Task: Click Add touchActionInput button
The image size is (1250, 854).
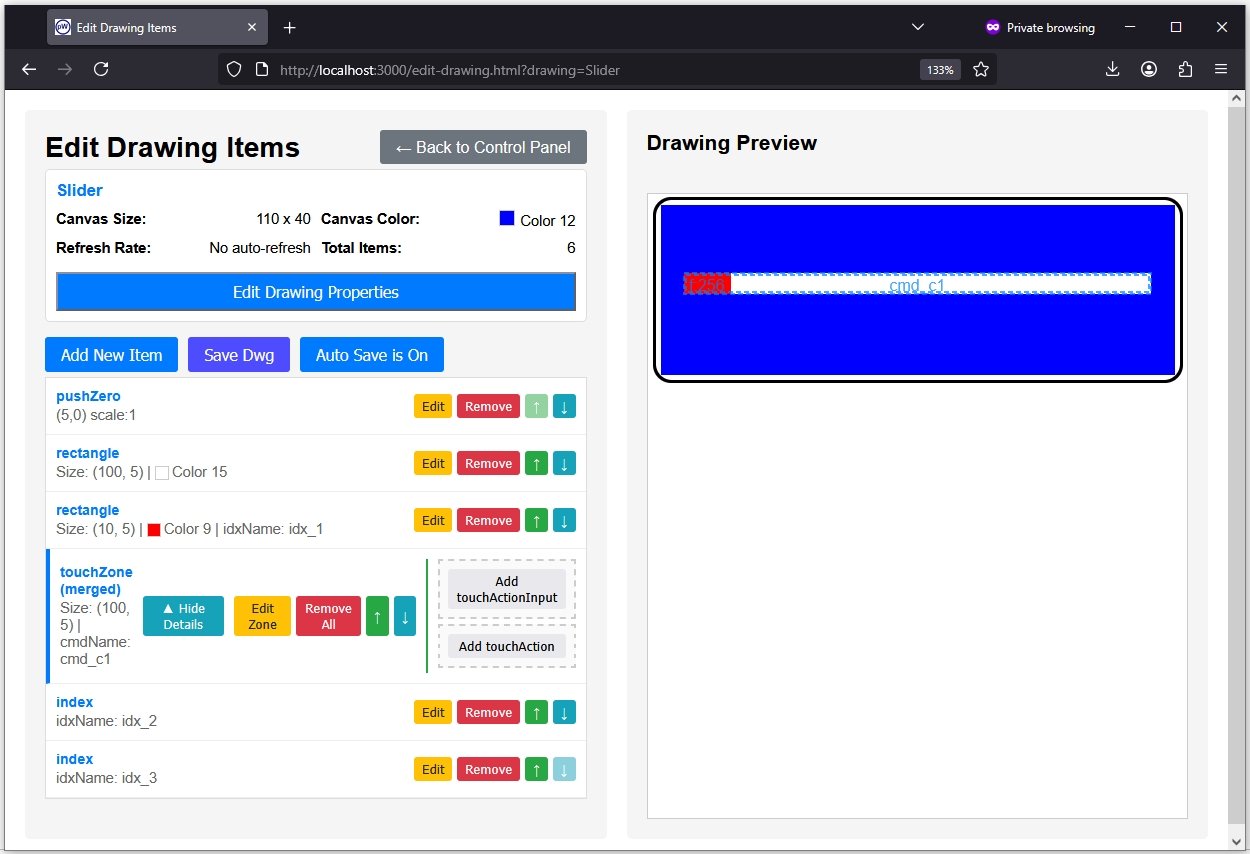Action: click(507, 589)
